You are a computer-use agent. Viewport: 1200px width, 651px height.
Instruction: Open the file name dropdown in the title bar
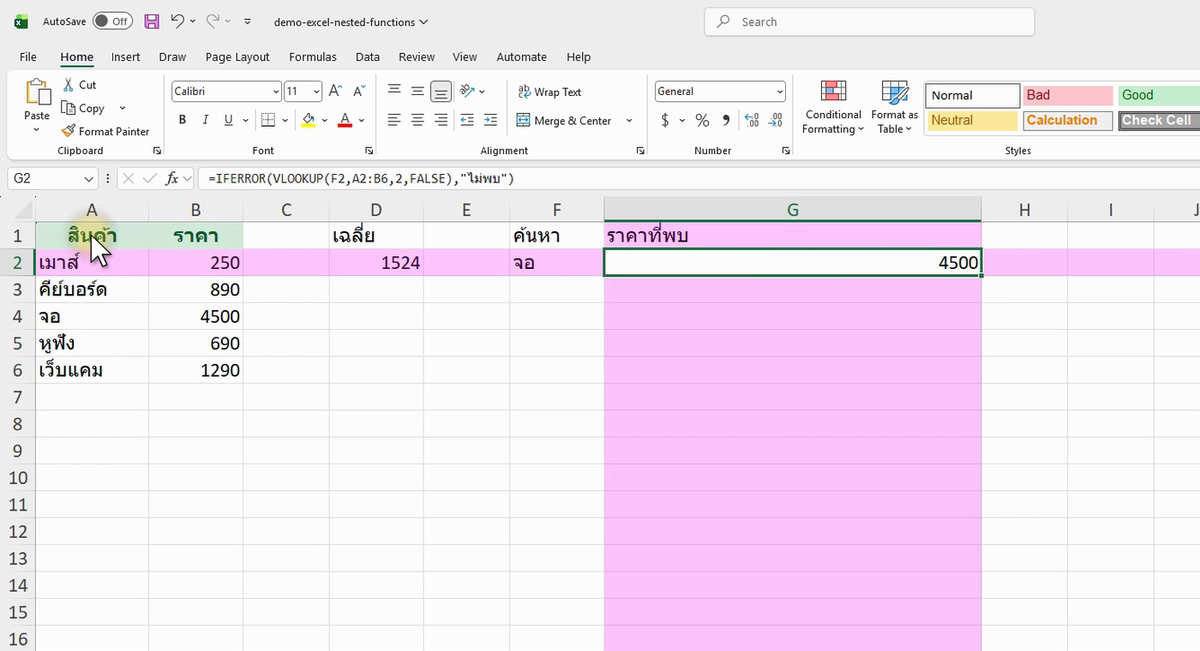click(x=424, y=21)
